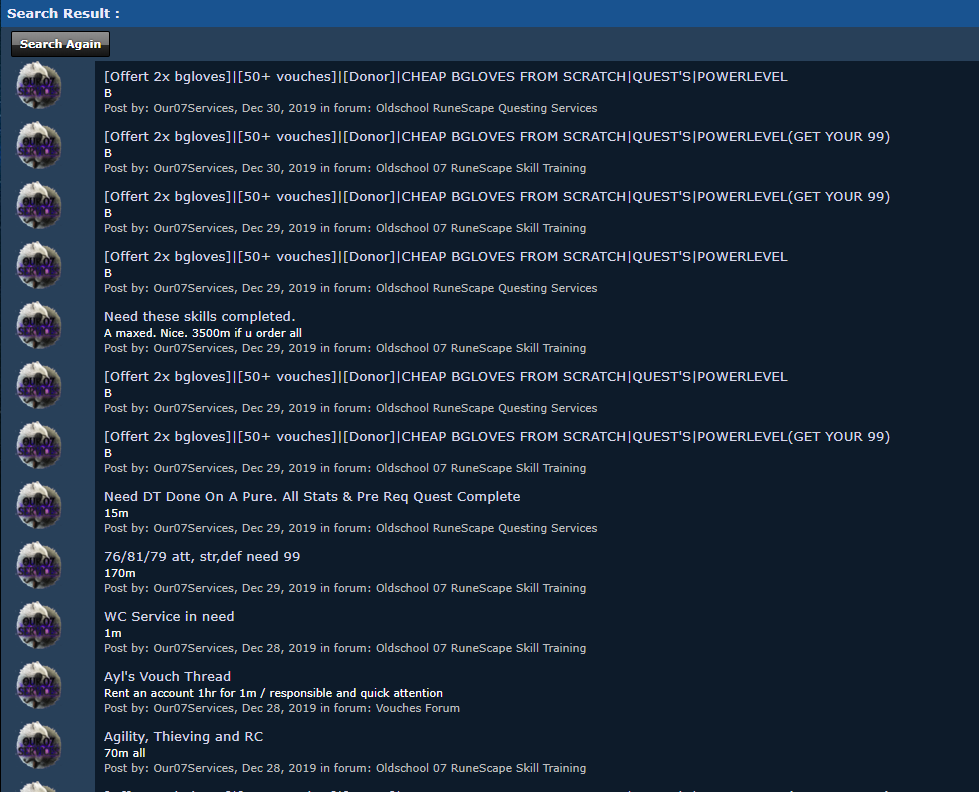Viewport: 979px width, 792px height.
Task: Open the 'Ayl's Vouch Thread' result
Action: (x=167, y=676)
